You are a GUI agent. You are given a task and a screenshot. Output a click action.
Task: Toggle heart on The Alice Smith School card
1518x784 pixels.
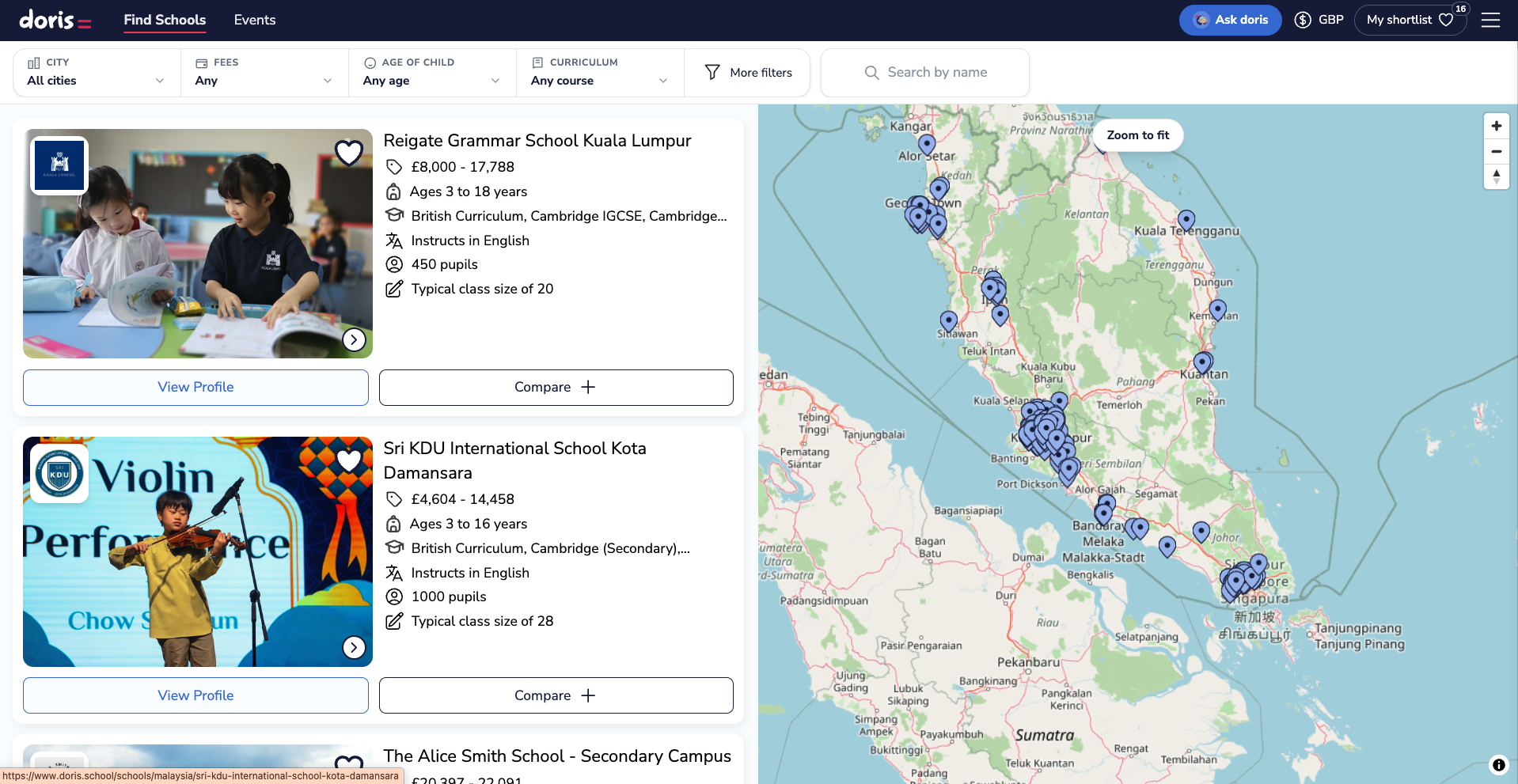pos(349,764)
